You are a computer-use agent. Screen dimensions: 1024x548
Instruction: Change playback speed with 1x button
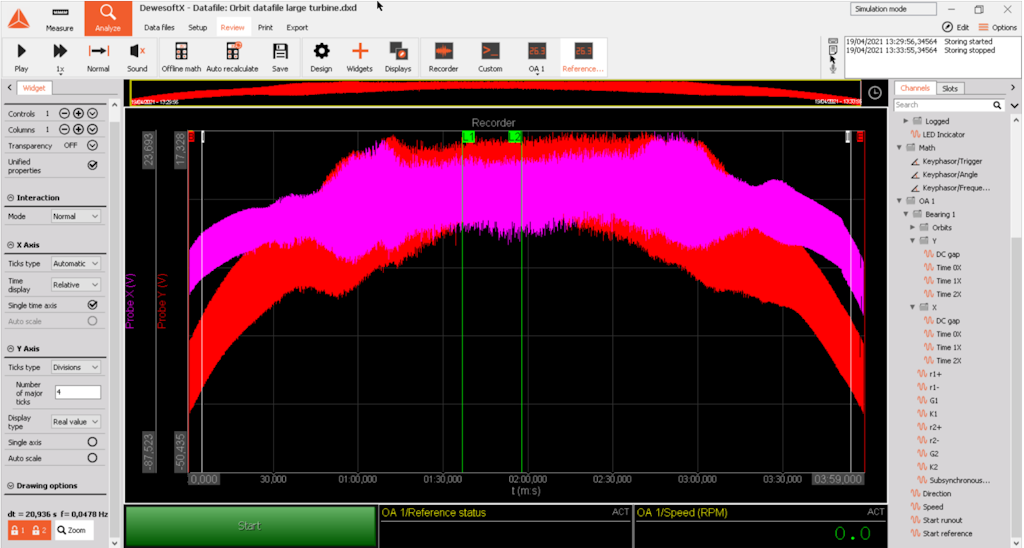tap(60, 57)
